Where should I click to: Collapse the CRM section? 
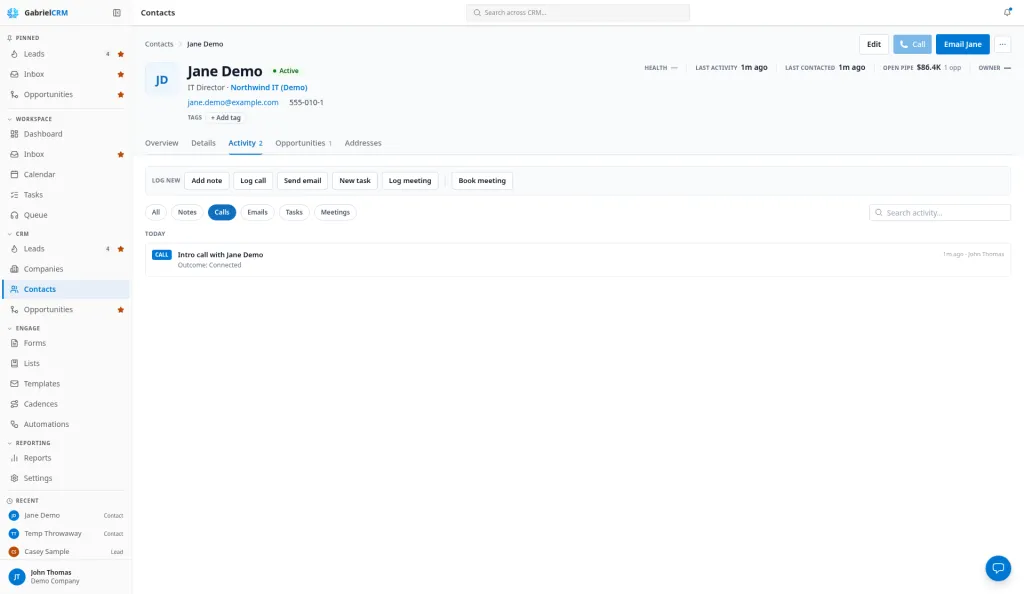point(18,234)
